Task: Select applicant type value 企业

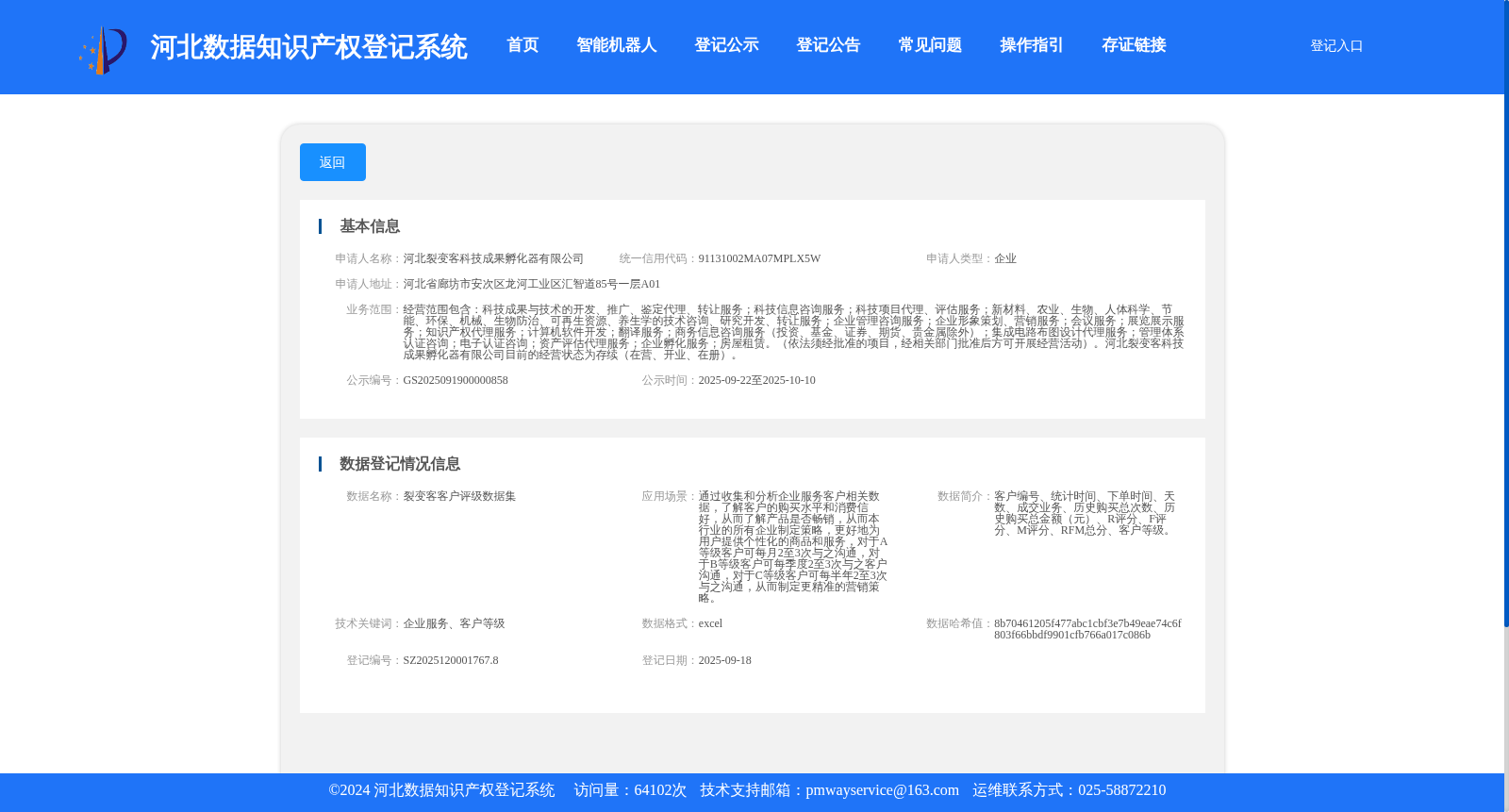Action: 1005,258
